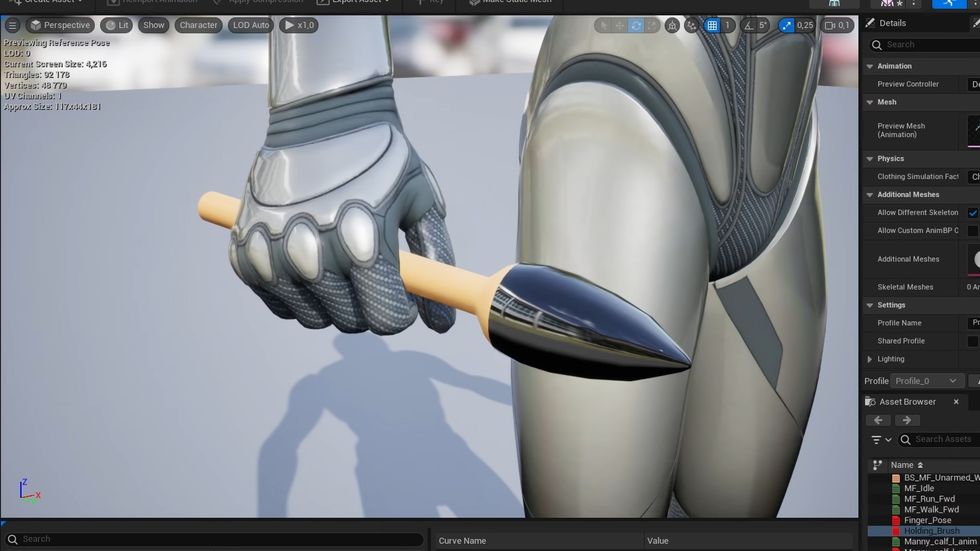980x551 pixels.
Task: Click Make Static Mesh in top toolbar
Action: coord(510,2)
